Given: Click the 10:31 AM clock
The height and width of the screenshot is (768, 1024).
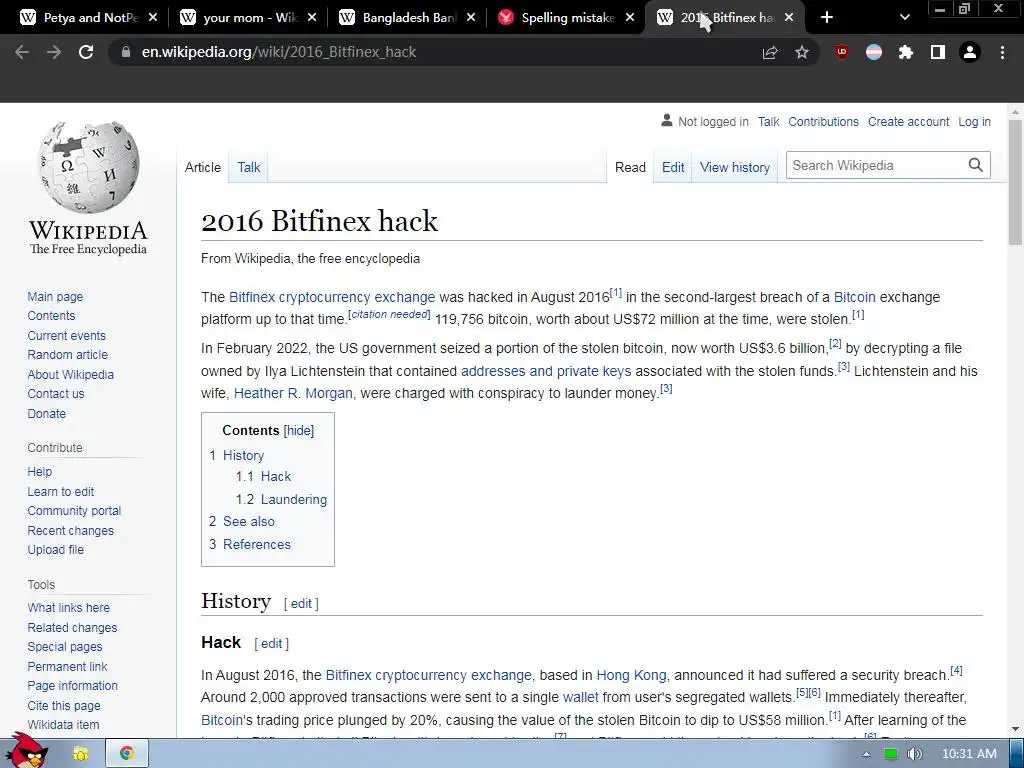Looking at the screenshot, I should point(969,754).
